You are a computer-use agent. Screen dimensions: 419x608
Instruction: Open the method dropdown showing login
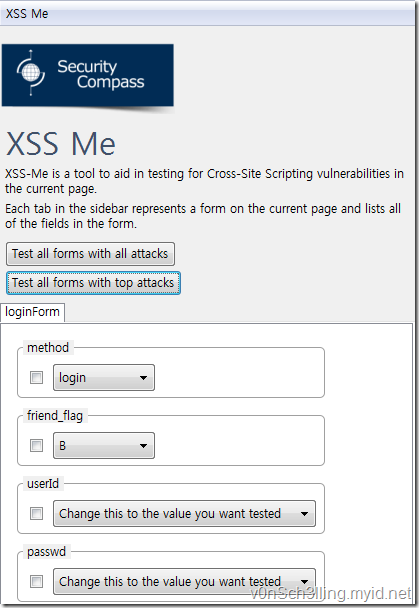pos(104,377)
